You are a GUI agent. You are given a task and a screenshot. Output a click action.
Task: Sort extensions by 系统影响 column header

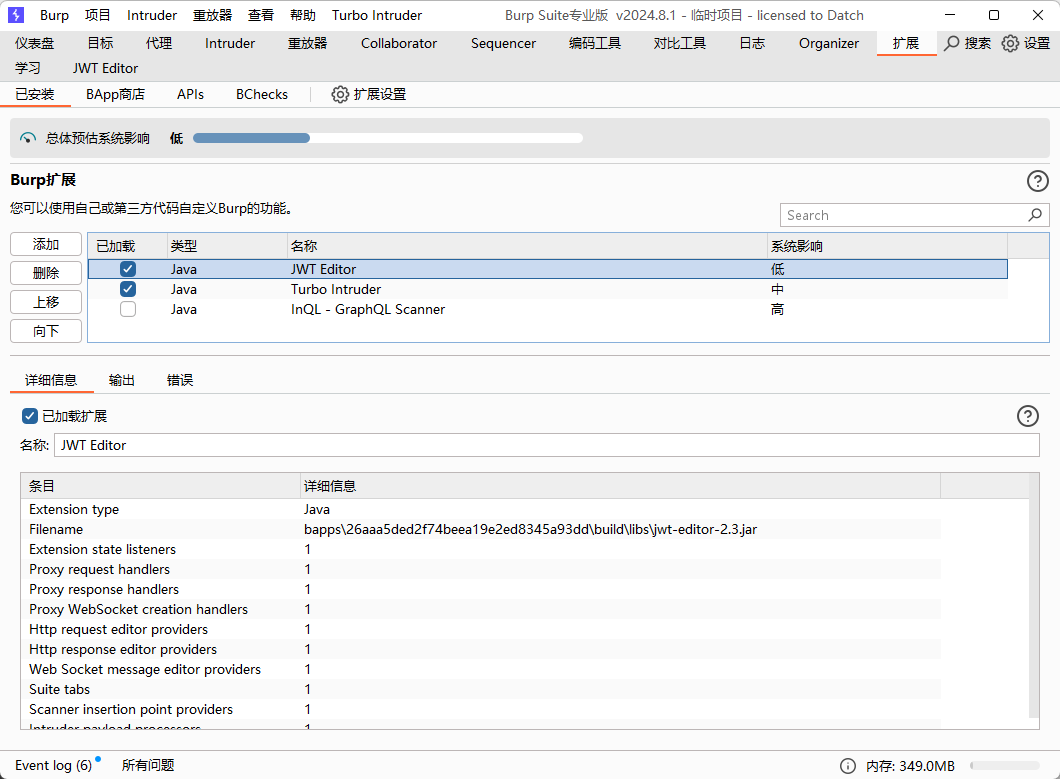click(x=887, y=246)
